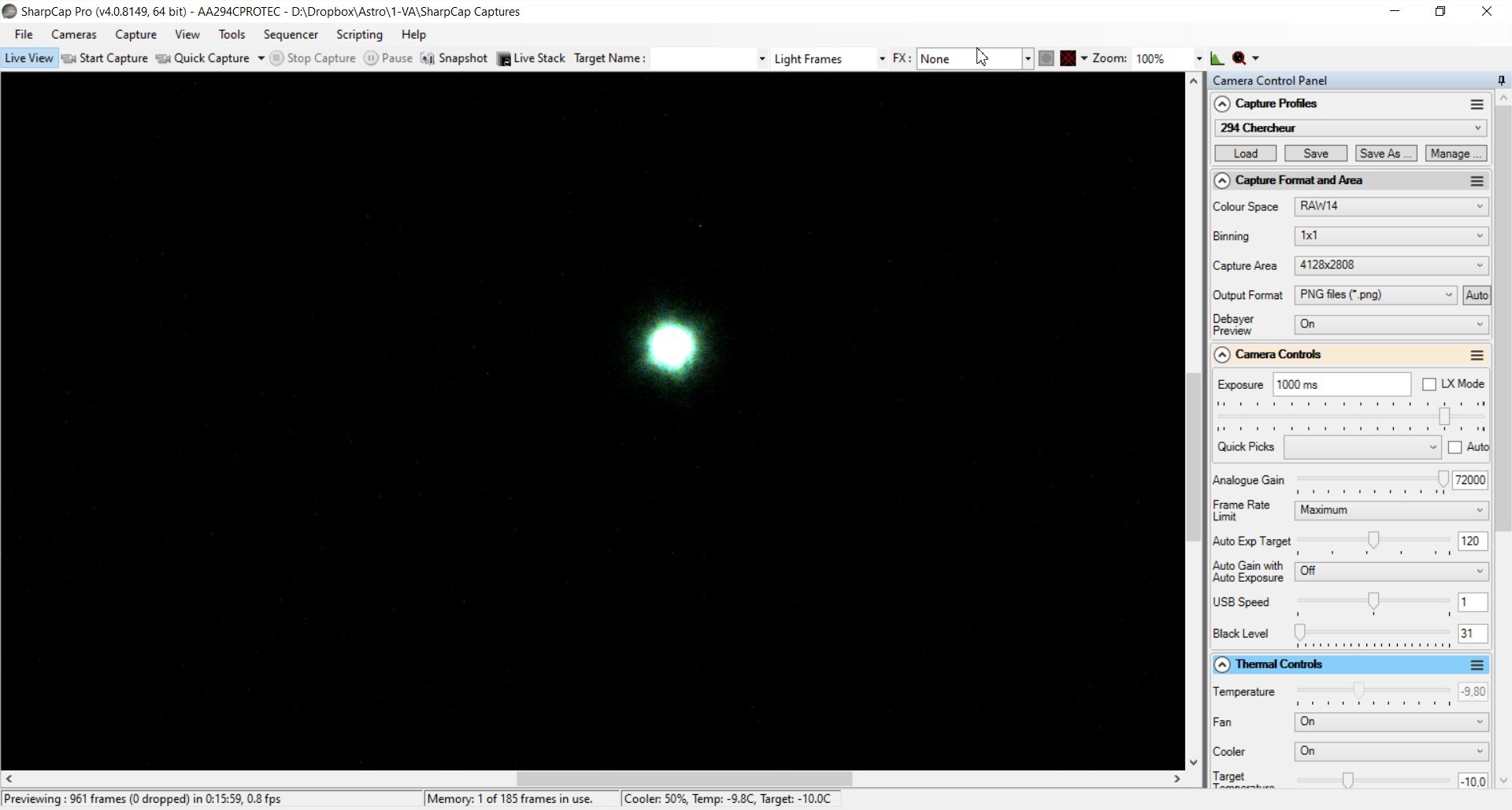This screenshot has height=810, width=1512.
Task: Click the Exposure 1000 ms field
Action: point(1341,384)
